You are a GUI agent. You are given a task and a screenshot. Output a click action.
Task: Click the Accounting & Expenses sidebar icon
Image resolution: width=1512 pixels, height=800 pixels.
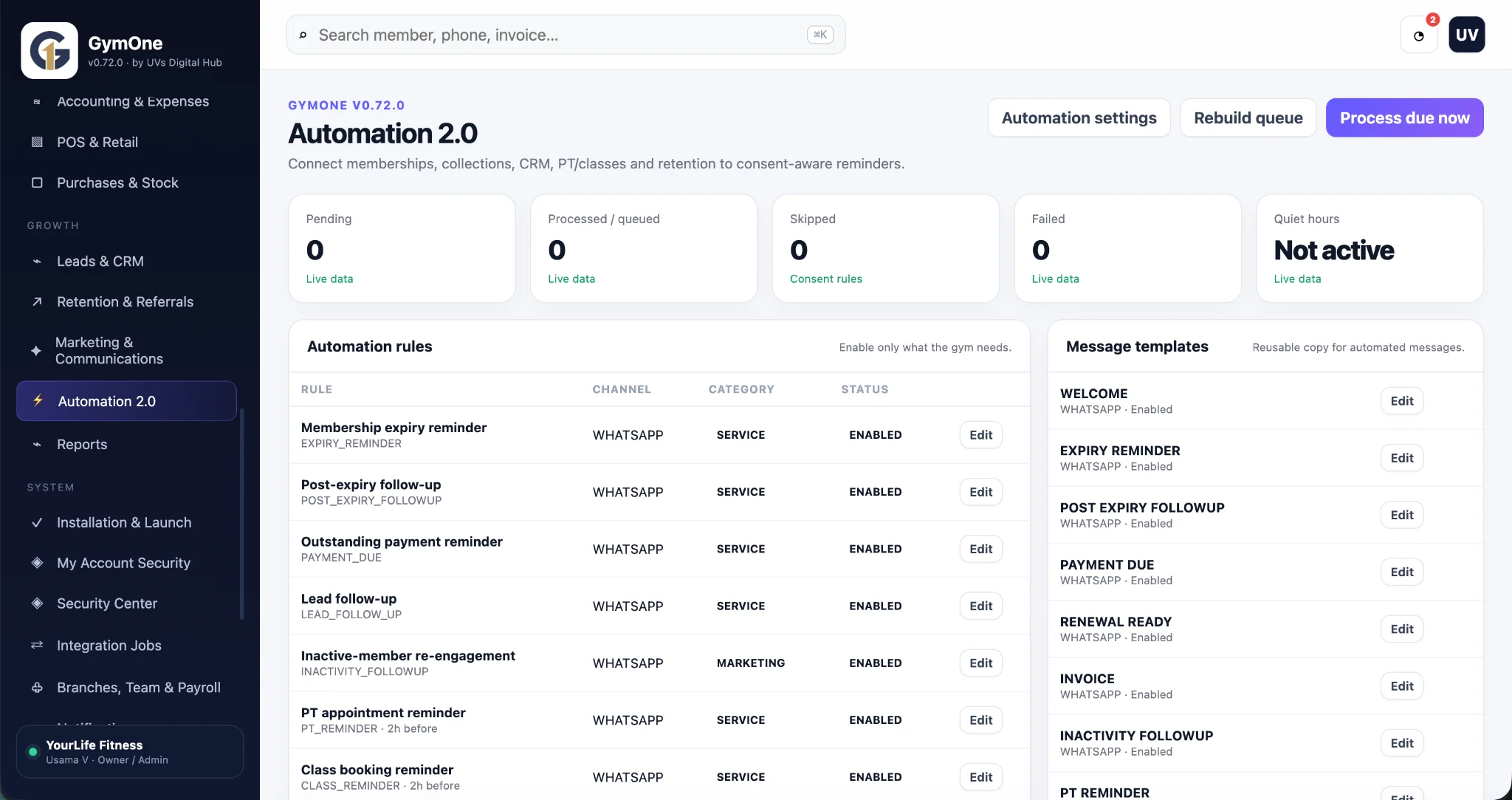37,102
